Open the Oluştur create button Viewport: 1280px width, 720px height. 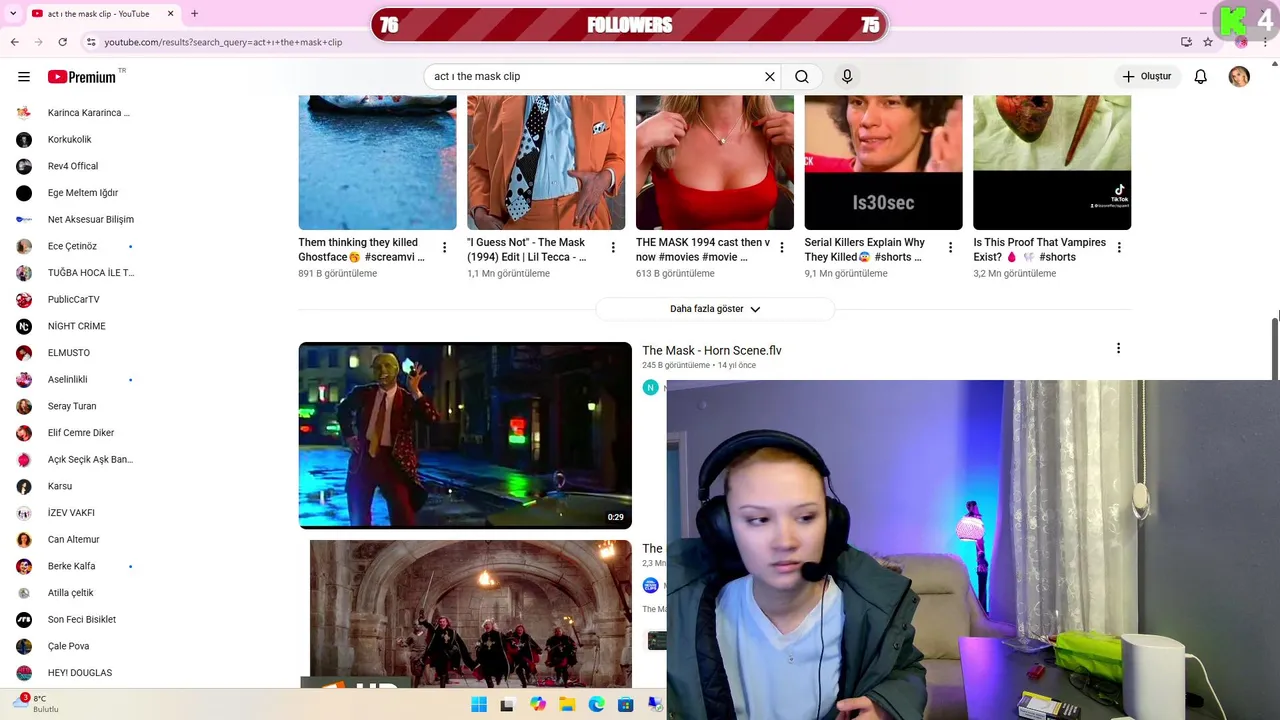1147,76
